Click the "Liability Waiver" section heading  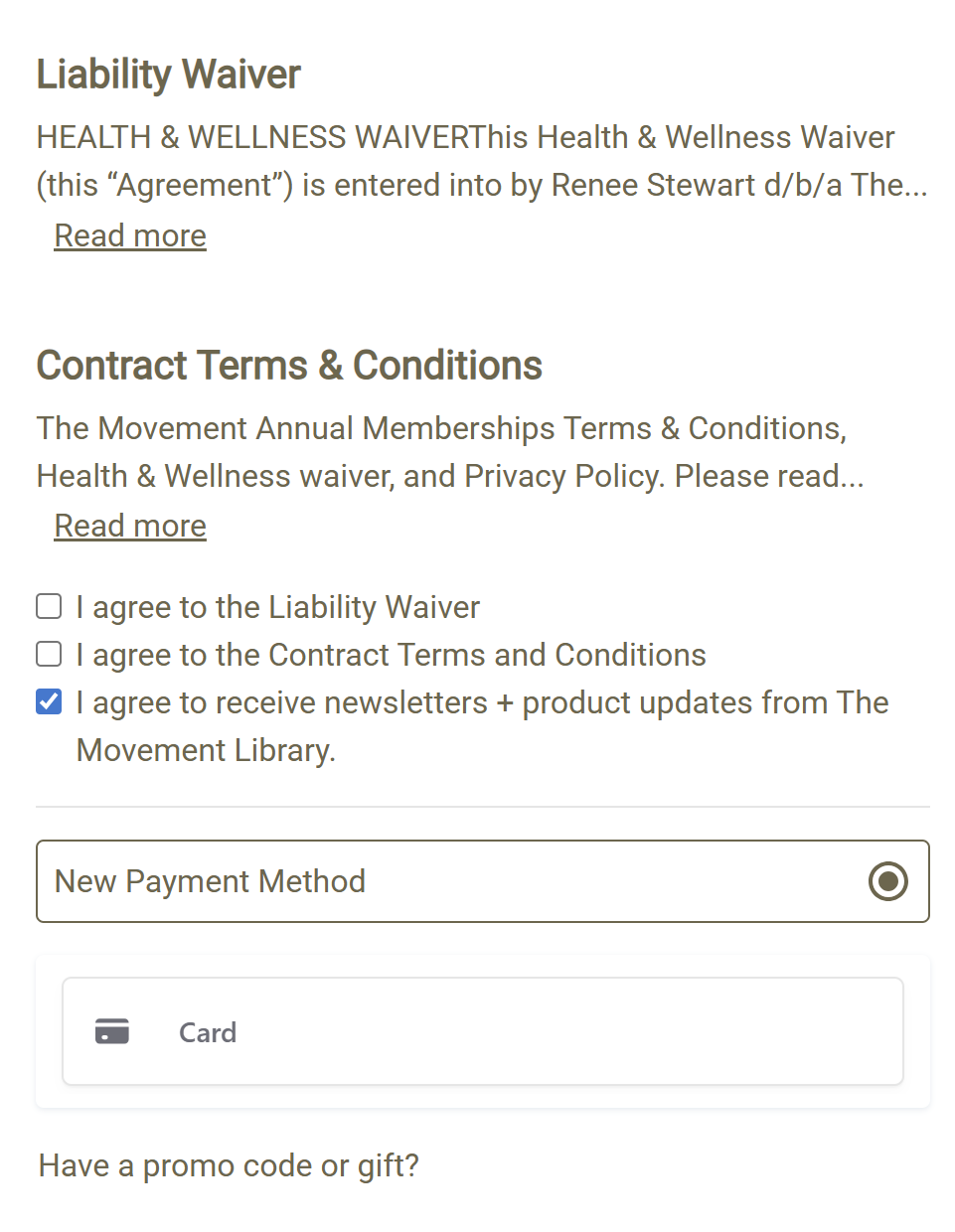coord(169,75)
